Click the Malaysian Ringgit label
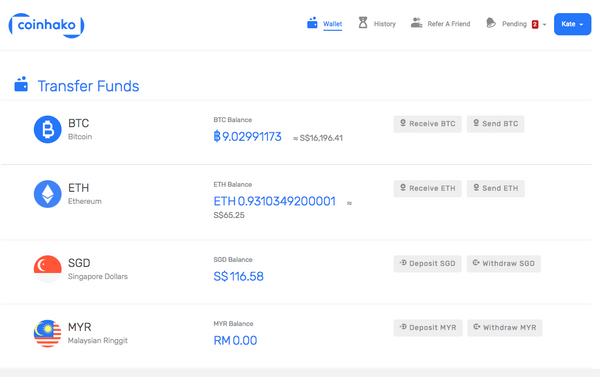This screenshot has width=600, height=377. (98, 341)
